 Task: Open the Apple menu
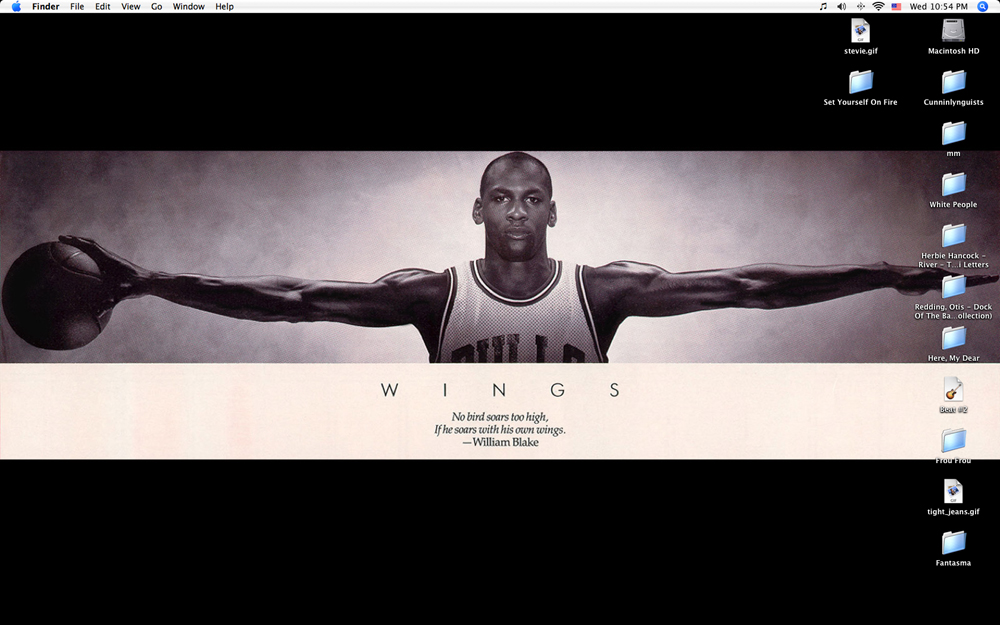(16, 6)
